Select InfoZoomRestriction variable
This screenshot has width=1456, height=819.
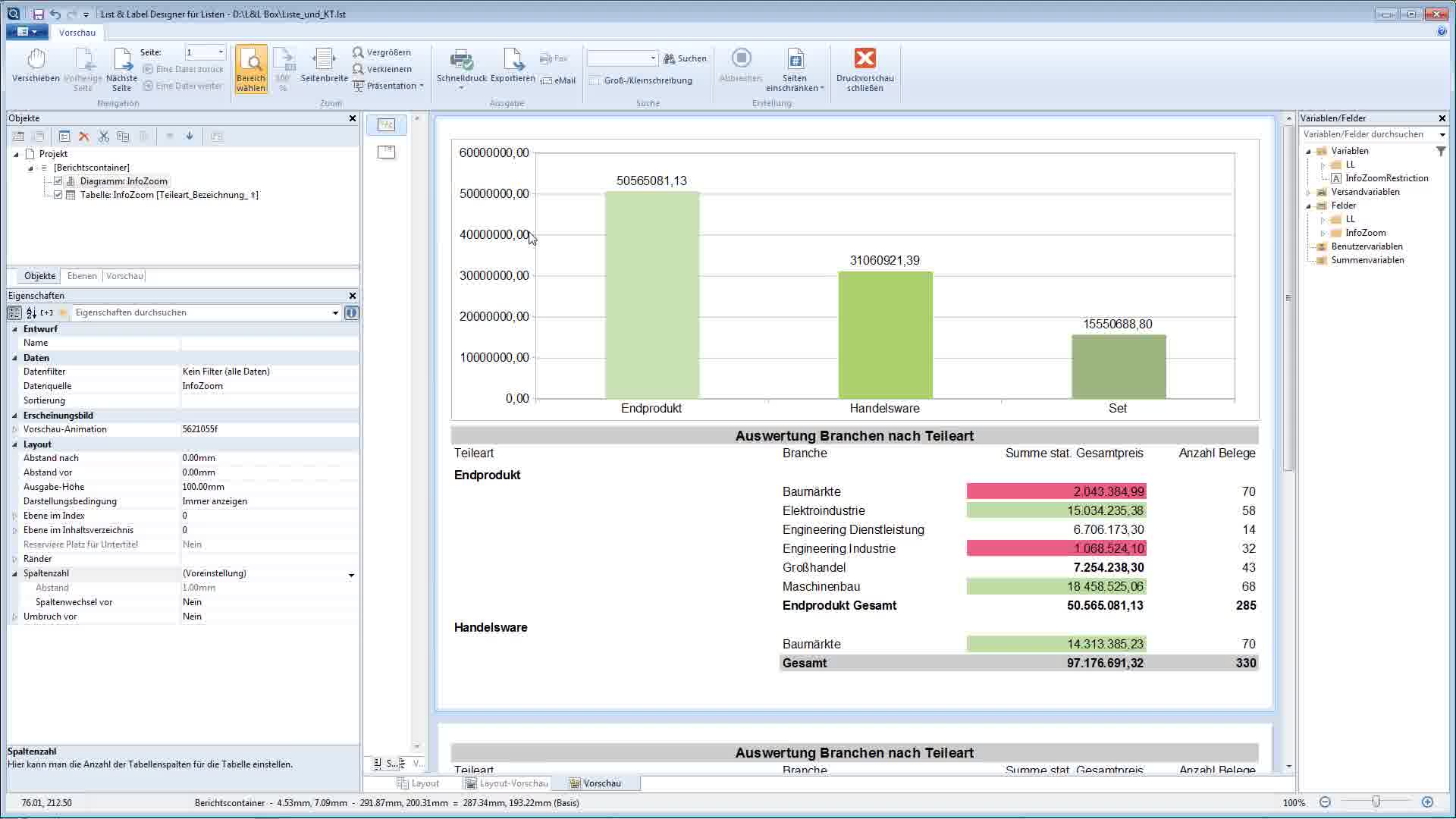(x=1386, y=178)
